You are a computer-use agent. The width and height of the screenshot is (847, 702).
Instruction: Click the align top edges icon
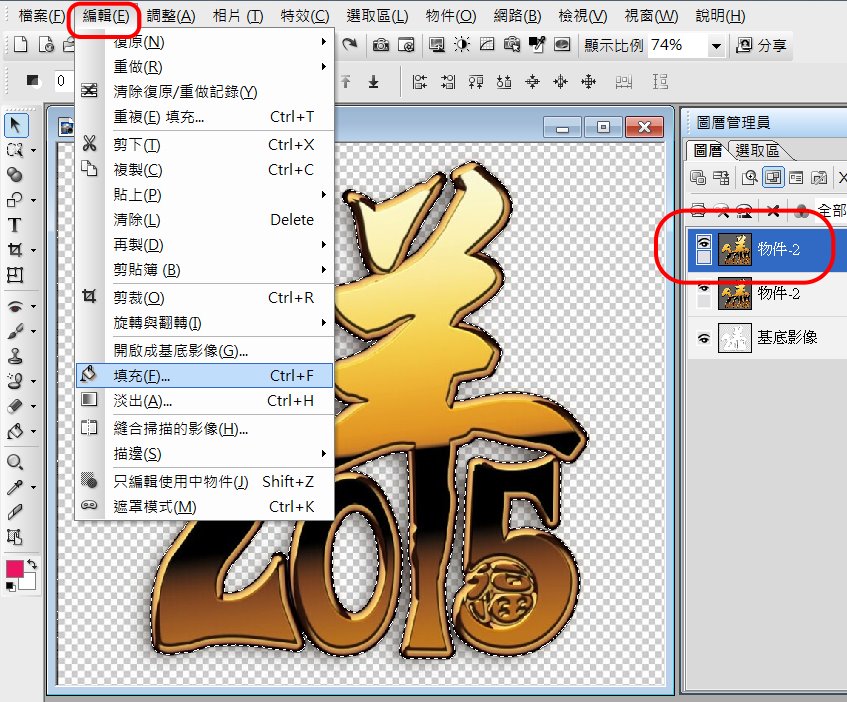pos(476,82)
